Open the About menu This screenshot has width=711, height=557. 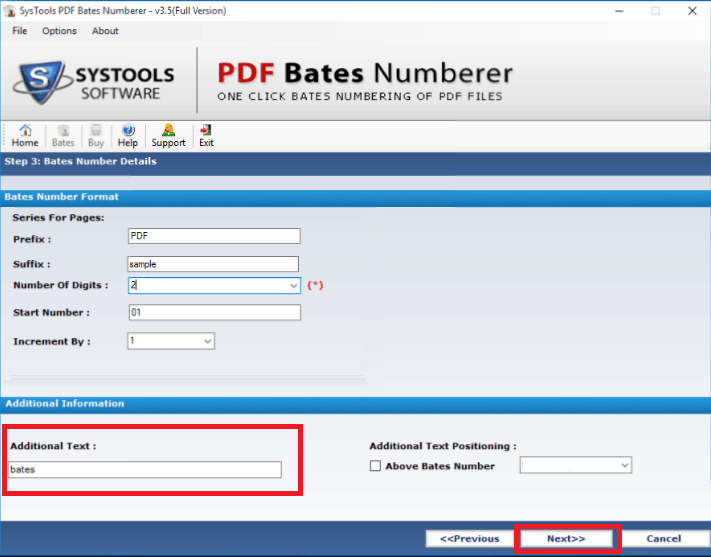click(105, 31)
